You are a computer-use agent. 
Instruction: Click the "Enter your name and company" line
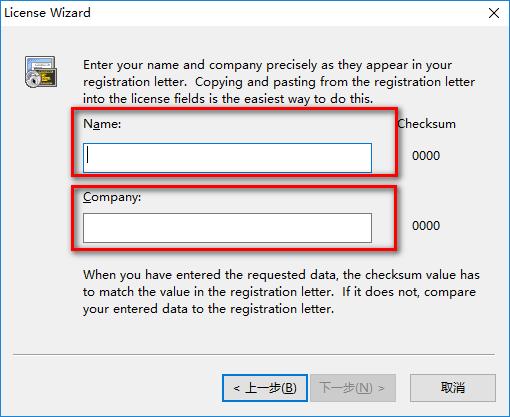click(x=267, y=65)
